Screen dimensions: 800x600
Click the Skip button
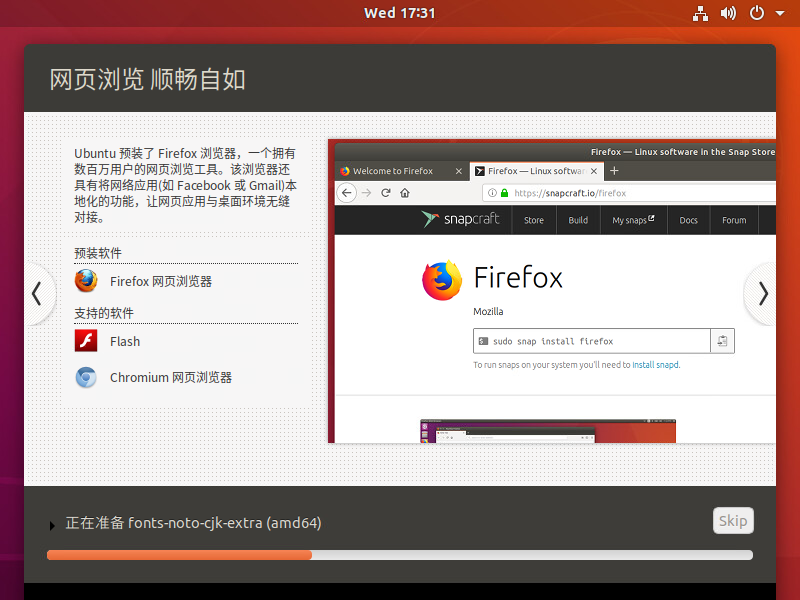[733, 520]
